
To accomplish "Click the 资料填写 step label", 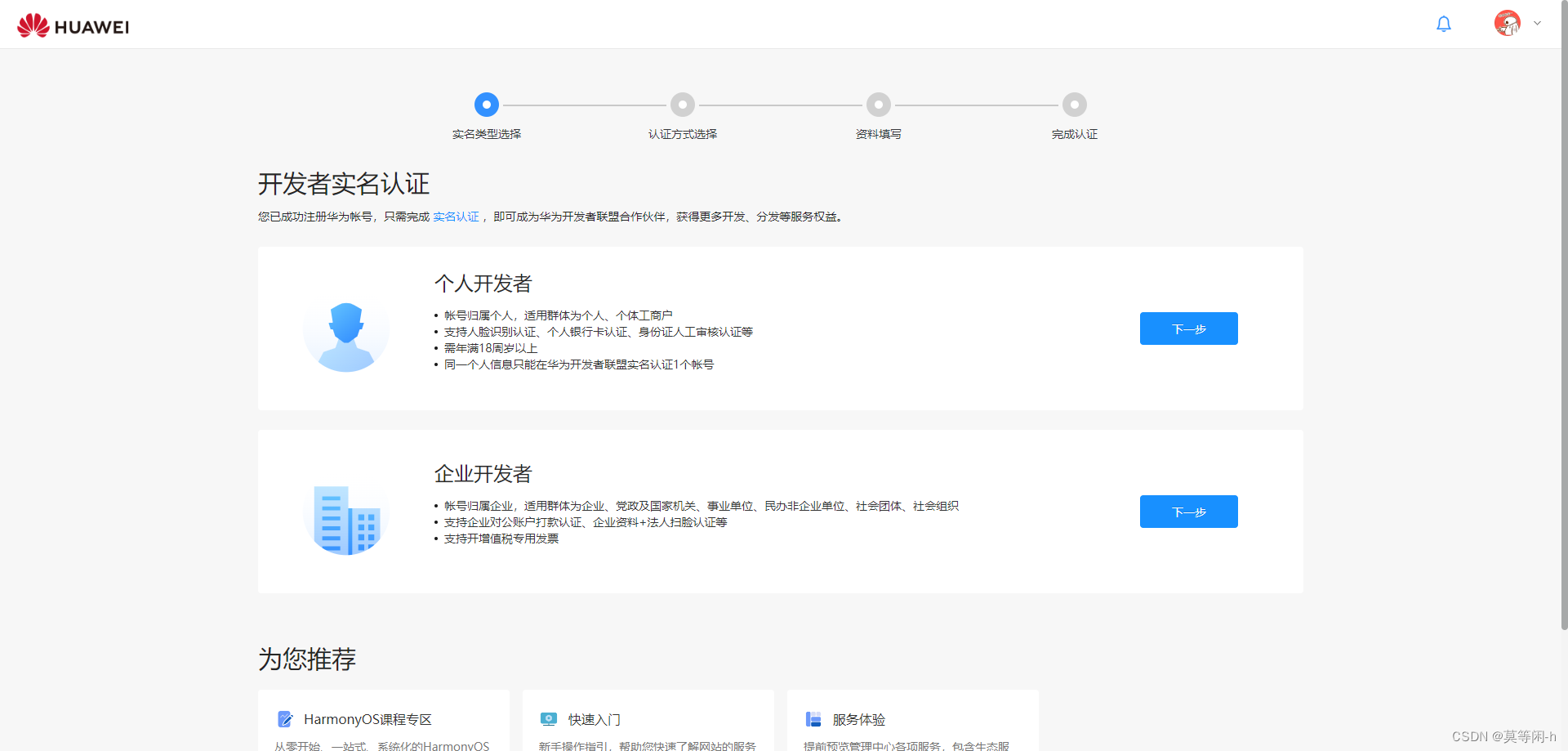I will (x=879, y=134).
